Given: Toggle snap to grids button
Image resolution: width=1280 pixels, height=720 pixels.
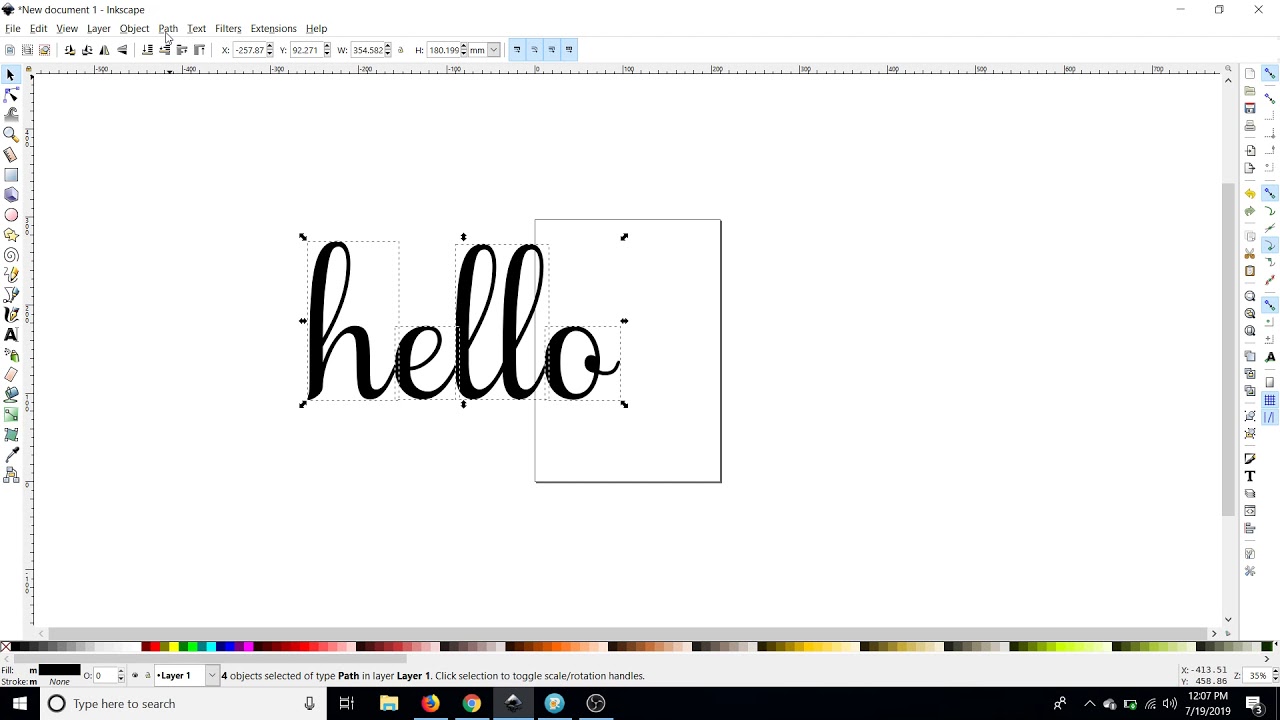Looking at the screenshot, I should click(1270, 400).
